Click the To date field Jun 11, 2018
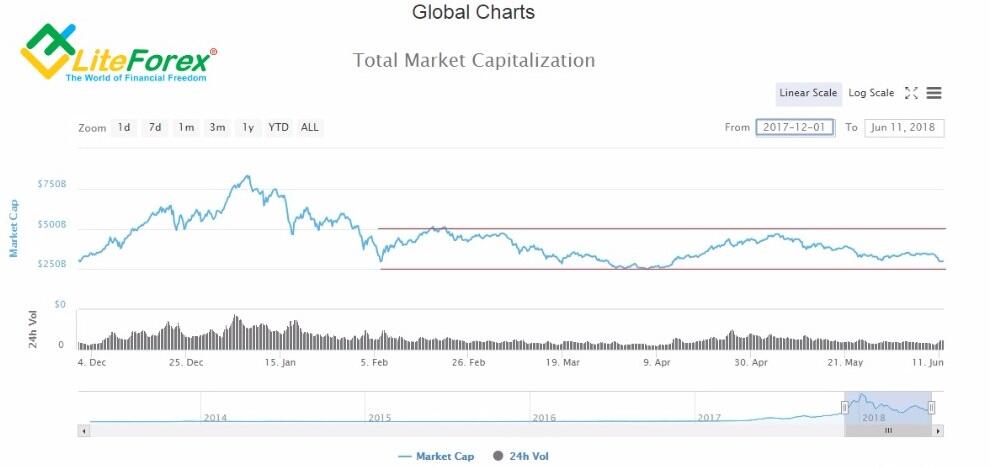Viewport: 990px width, 468px height. pos(904,128)
